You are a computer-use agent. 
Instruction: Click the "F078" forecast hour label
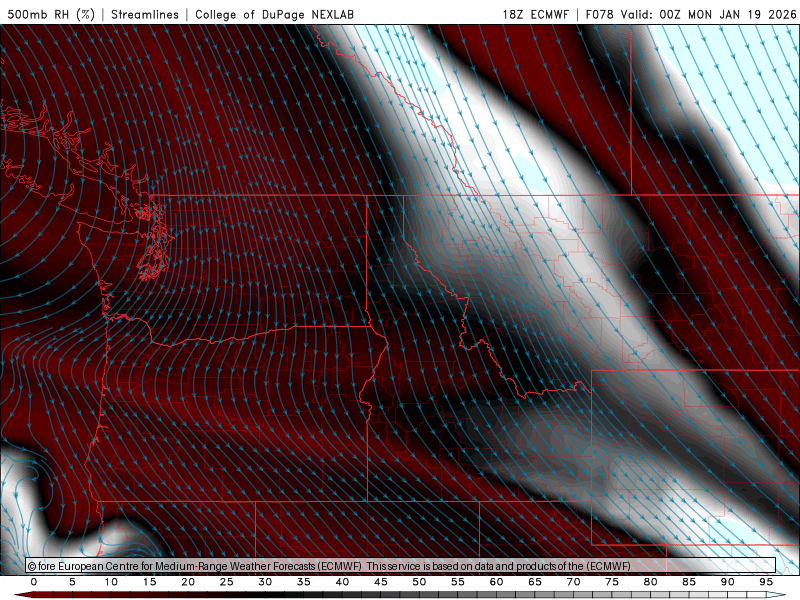point(599,14)
